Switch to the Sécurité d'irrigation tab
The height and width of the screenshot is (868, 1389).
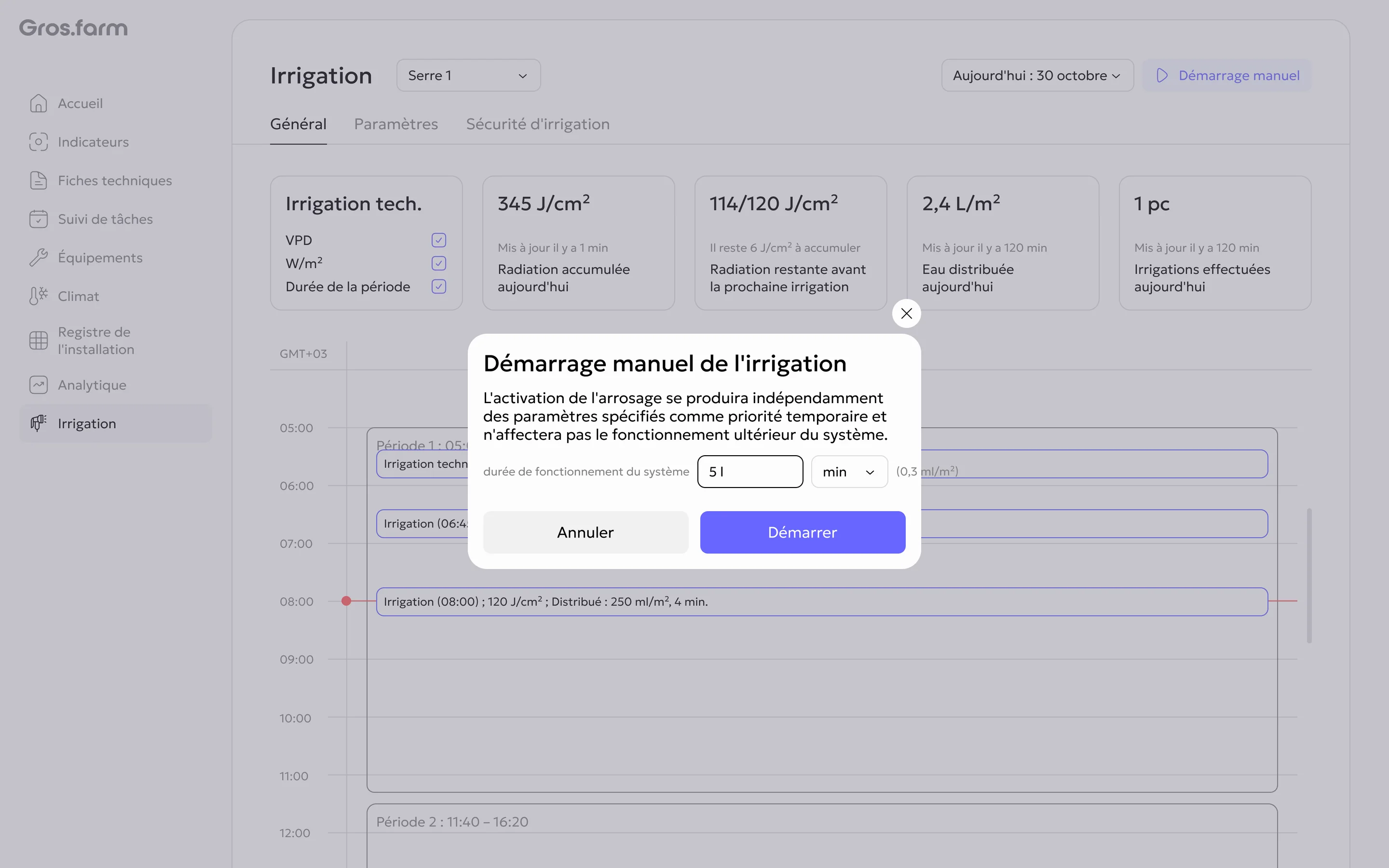coord(538,124)
